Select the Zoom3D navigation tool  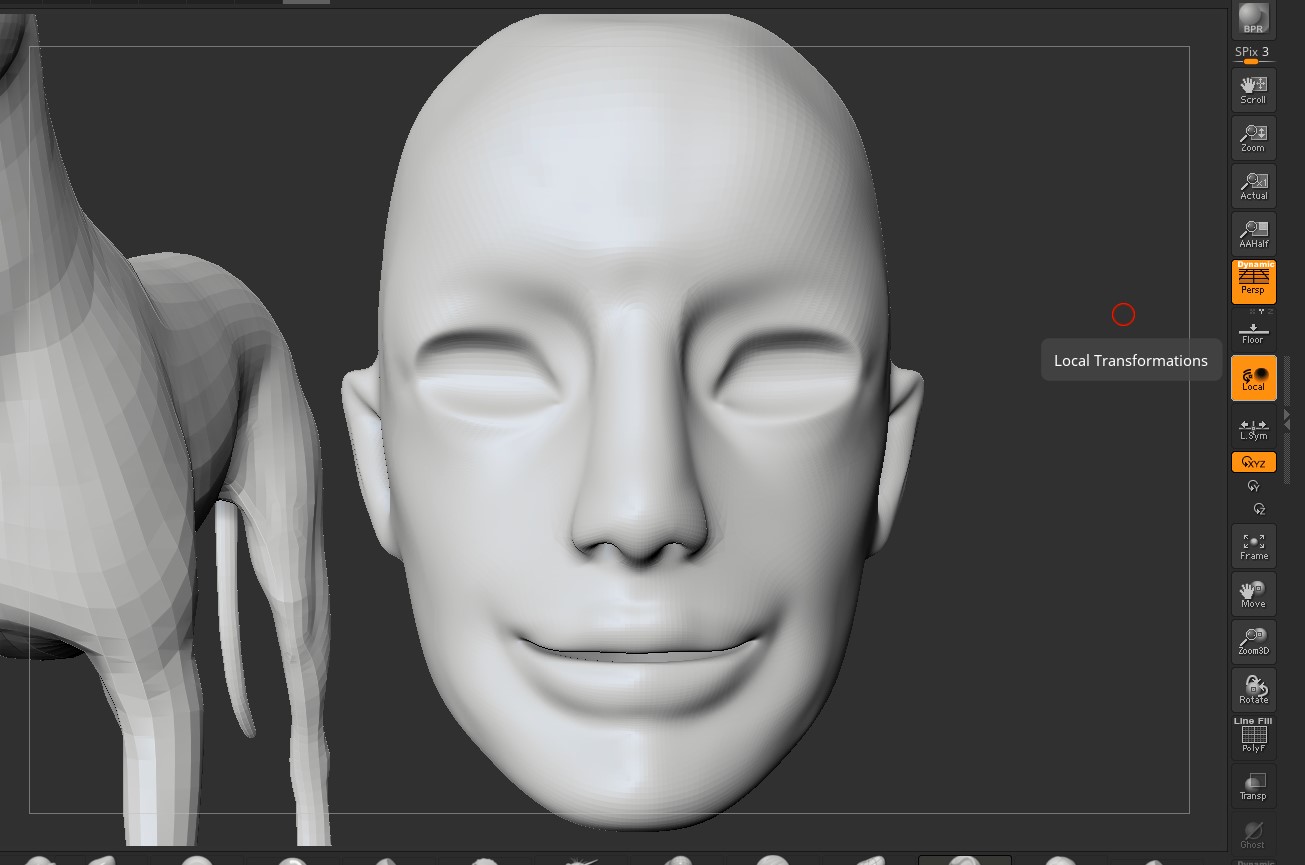[x=1253, y=642]
